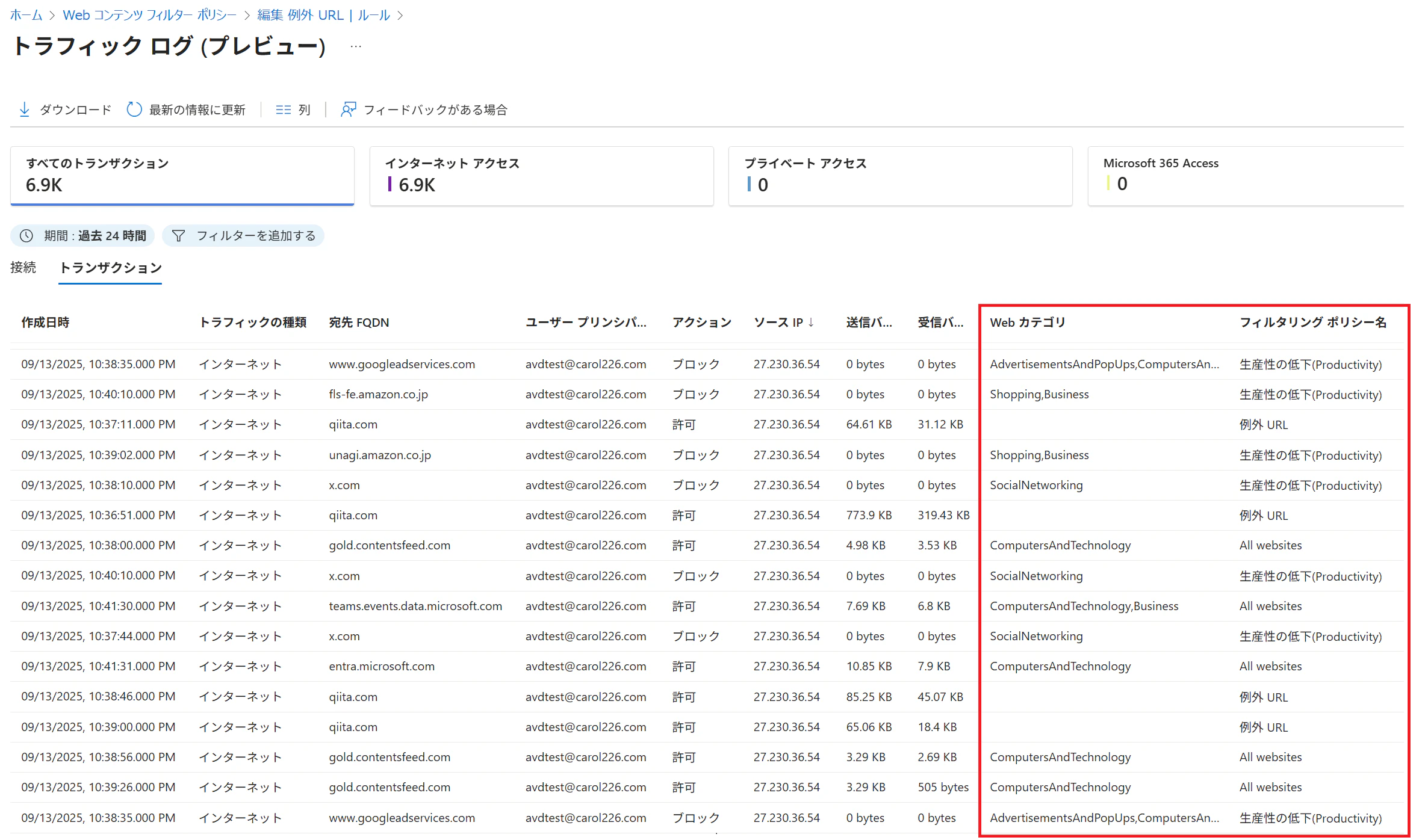
Task: Sort by アクション column header
Action: pyautogui.click(x=702, y=323)
